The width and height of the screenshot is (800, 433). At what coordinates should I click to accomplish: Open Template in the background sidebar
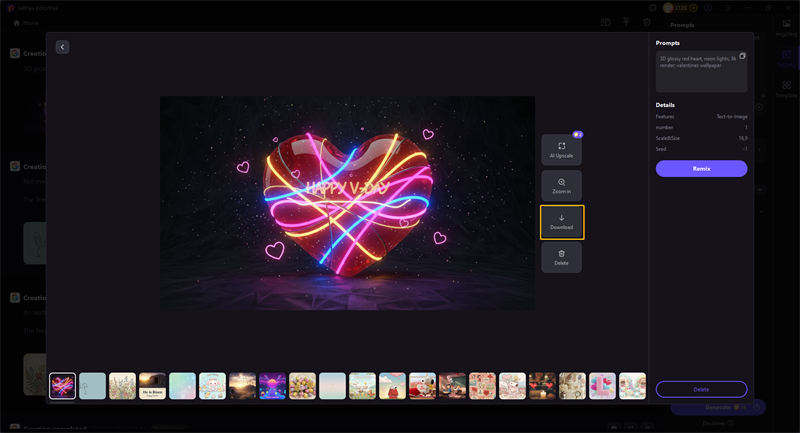[x=786, y=89]
